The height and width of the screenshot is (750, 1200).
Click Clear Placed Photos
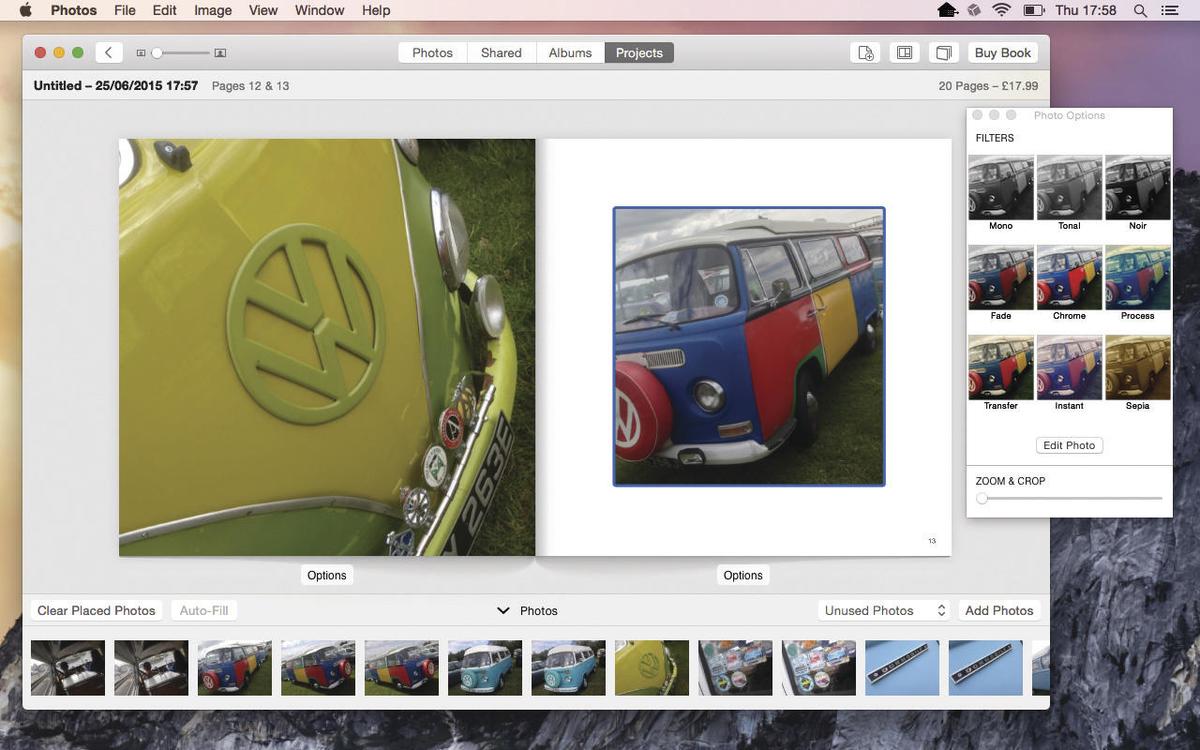96,610
